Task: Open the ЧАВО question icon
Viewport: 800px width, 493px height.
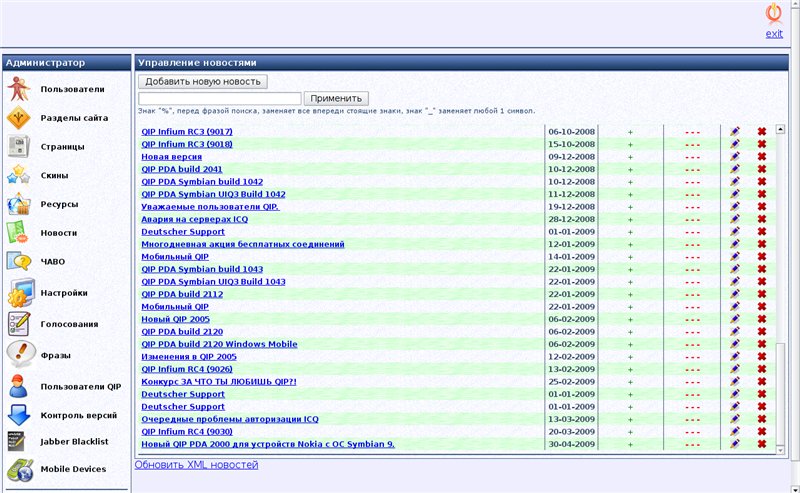Action: click(x=18, y=261)
